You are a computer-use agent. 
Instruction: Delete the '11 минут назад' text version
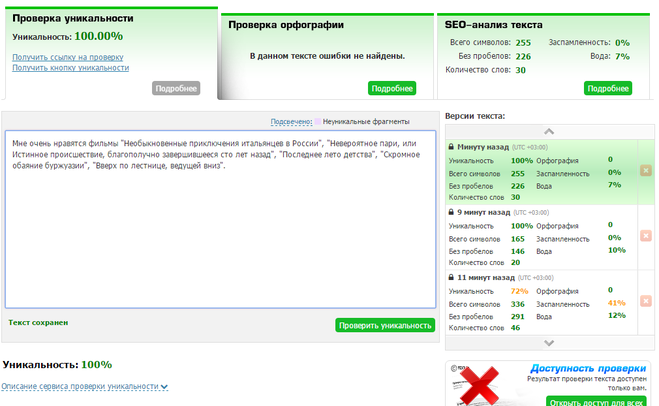coord(646,301)
